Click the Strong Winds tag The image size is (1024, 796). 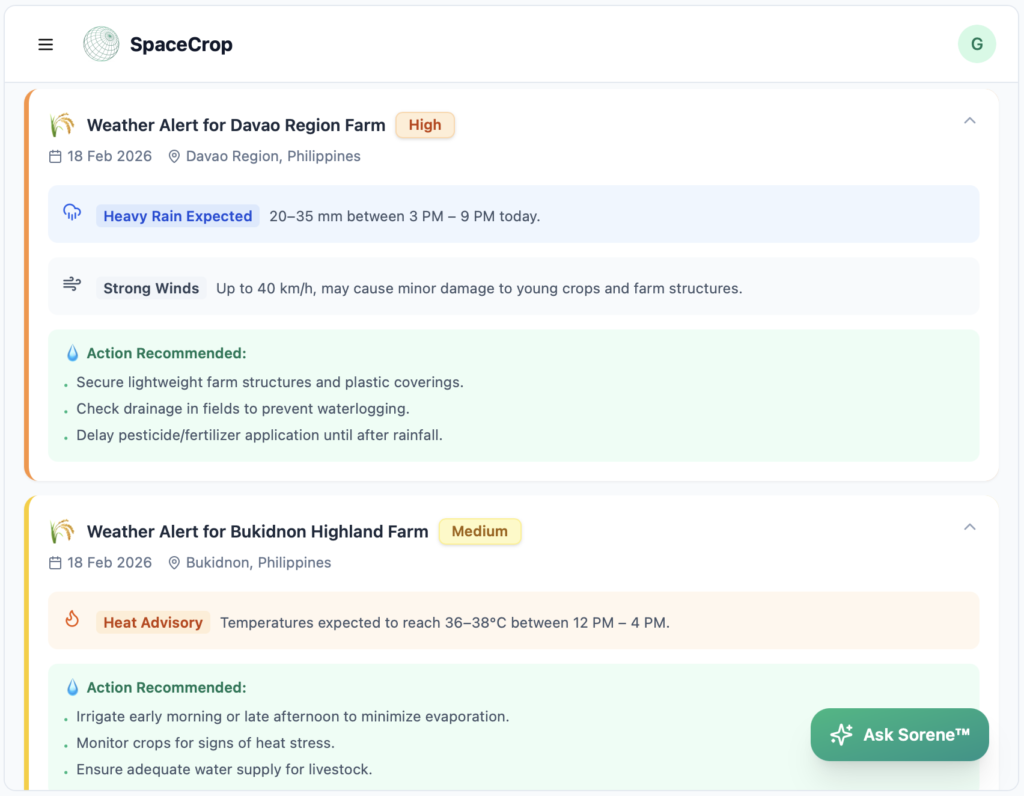[151, 288]
